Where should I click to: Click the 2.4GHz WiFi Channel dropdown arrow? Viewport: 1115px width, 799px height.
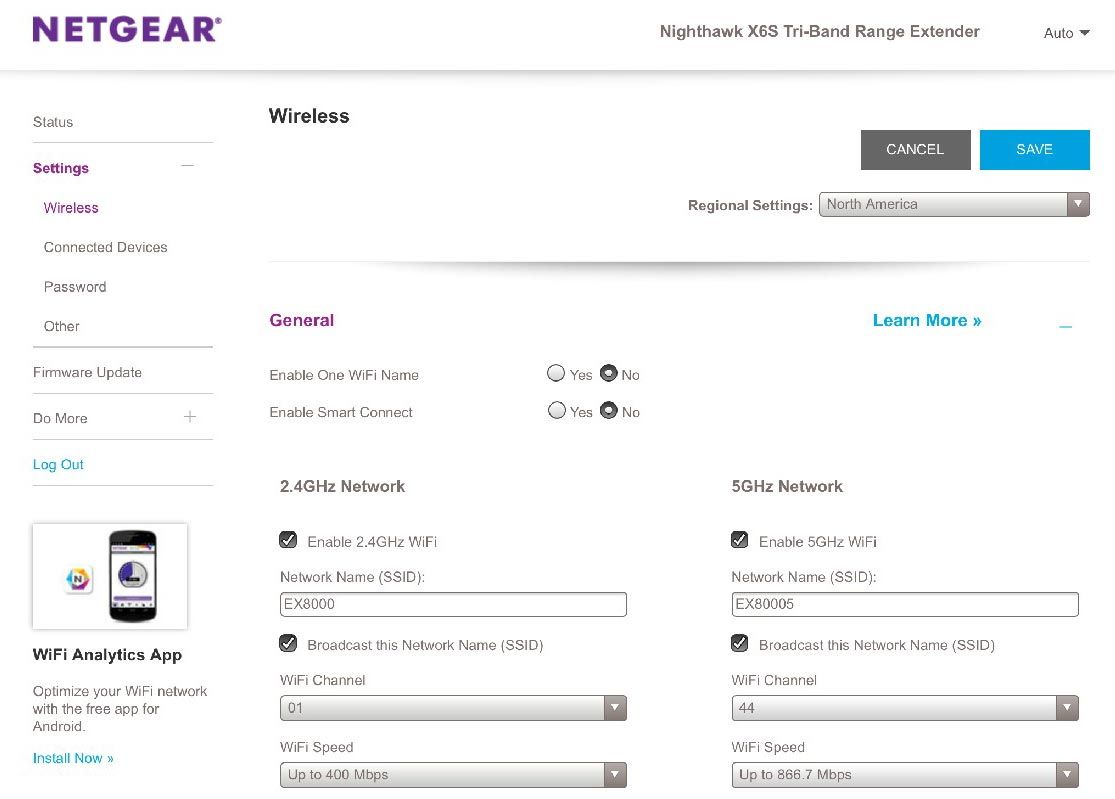coord(614,707)
